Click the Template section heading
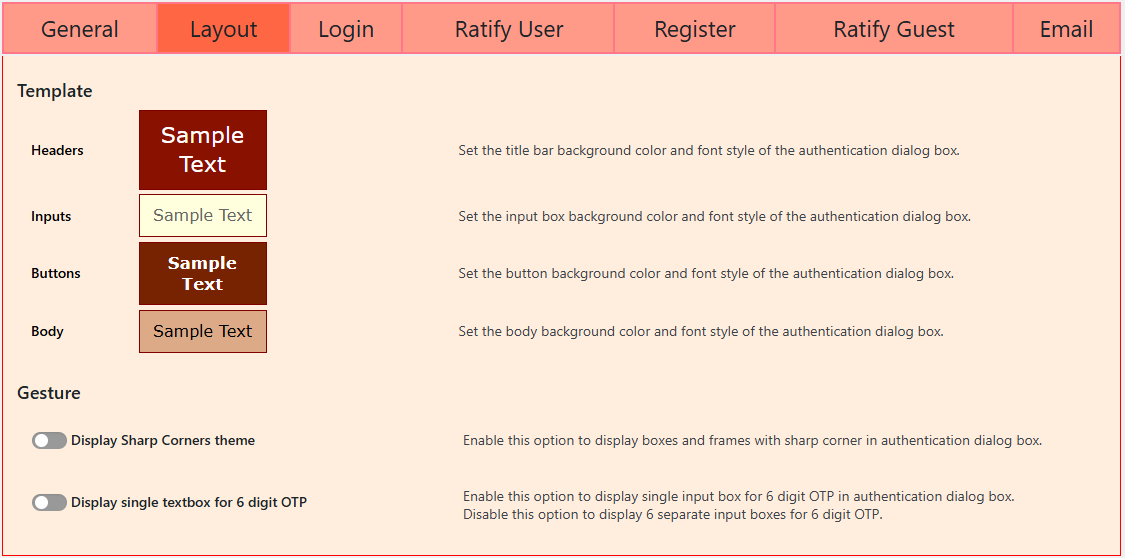The image size is (1125, 558). (x=55, y=91)
